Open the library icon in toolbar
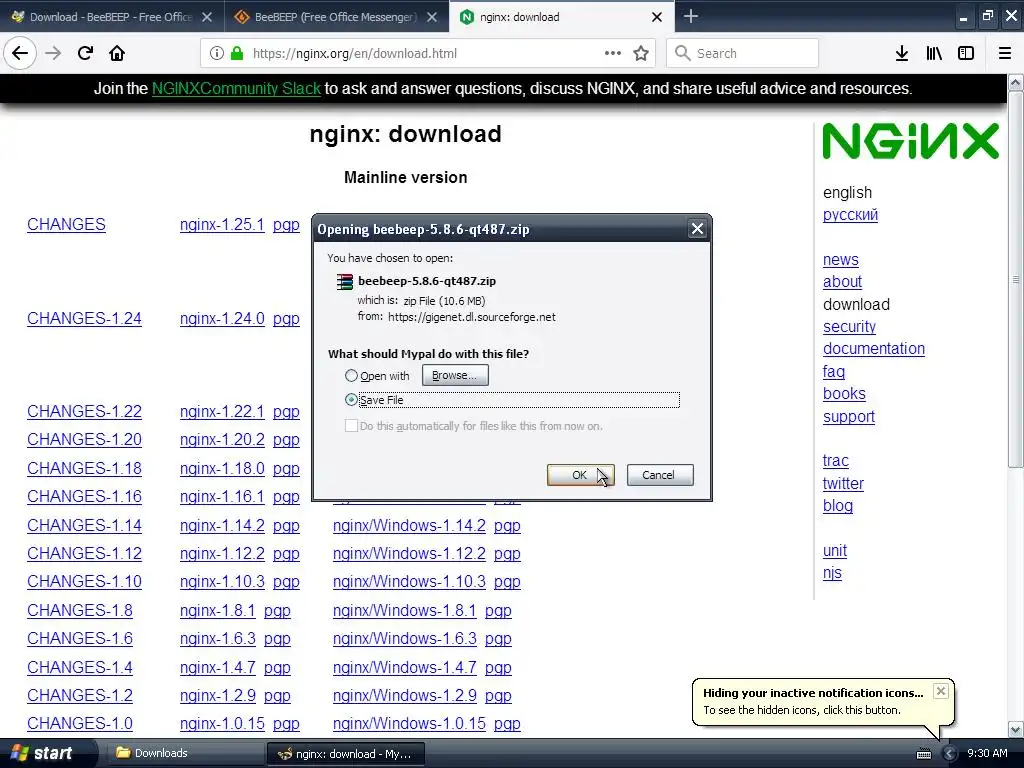Viewport: 1024px width, 768px height. (934, 53)
